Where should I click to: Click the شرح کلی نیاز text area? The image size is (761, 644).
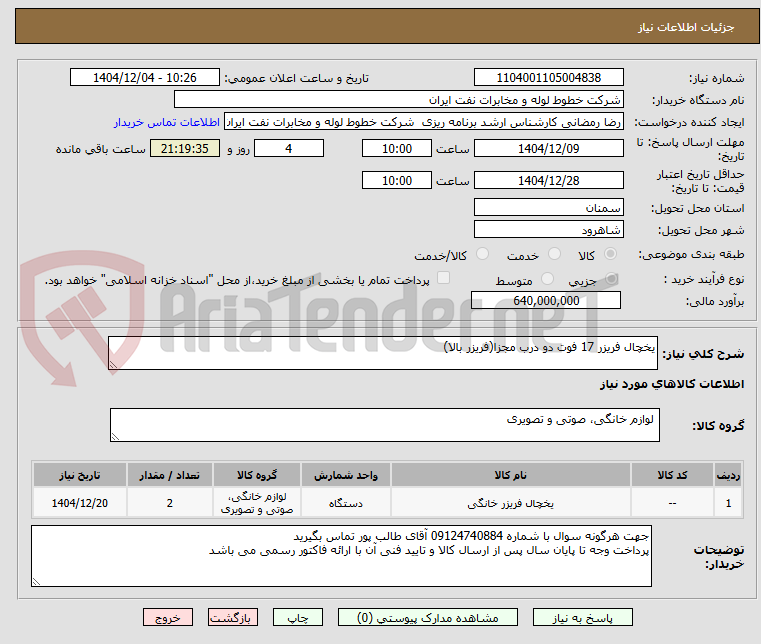(x=382, y=353)
